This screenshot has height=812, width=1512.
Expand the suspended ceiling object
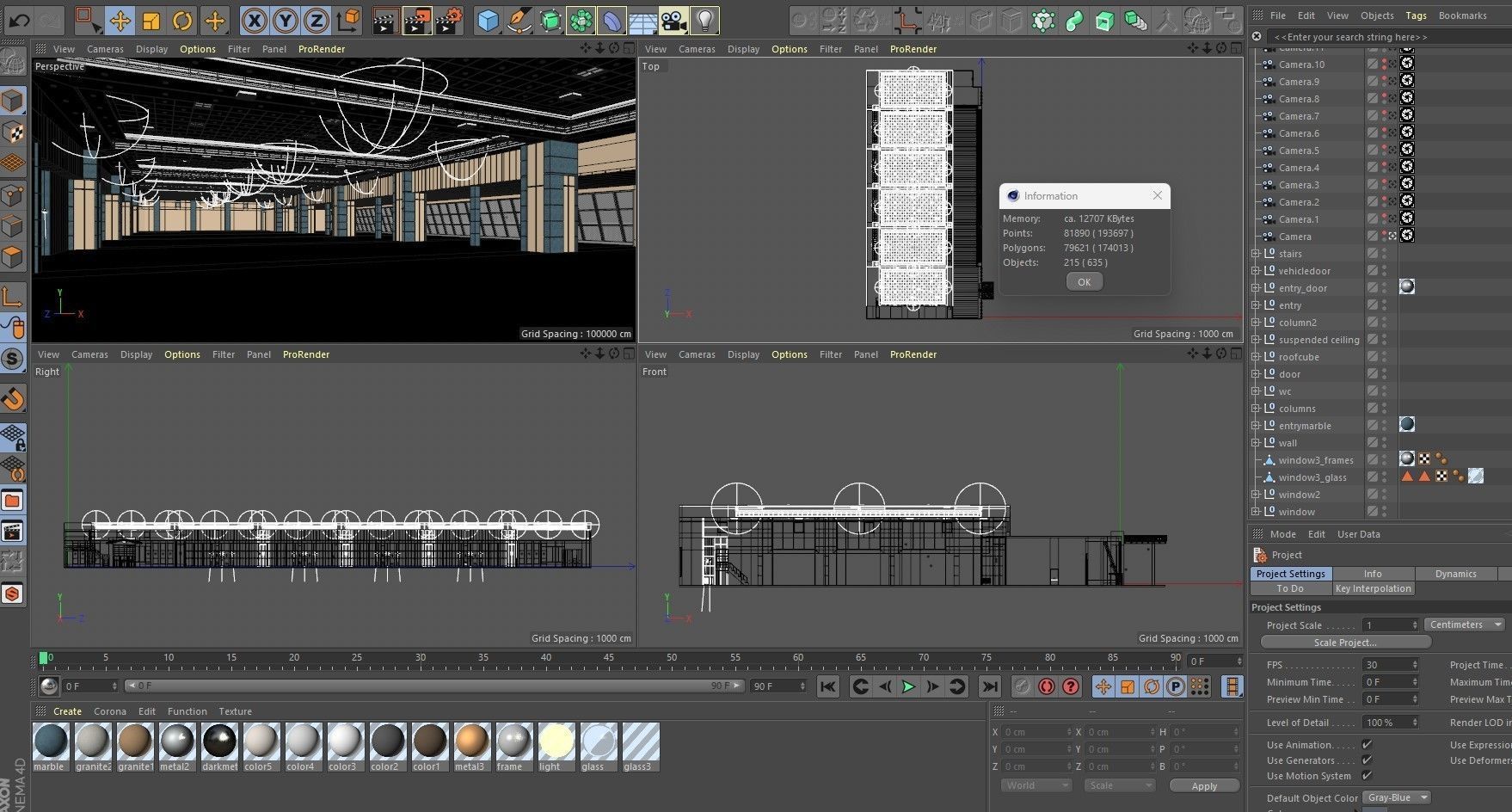tap(1255, 340)
